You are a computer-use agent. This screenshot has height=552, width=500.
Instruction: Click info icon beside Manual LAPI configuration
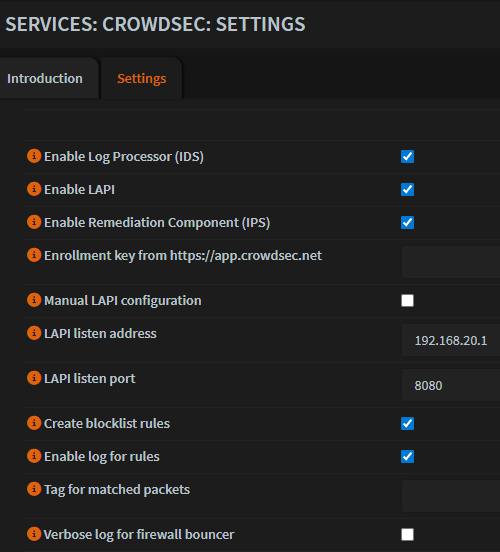click(34, 300)
